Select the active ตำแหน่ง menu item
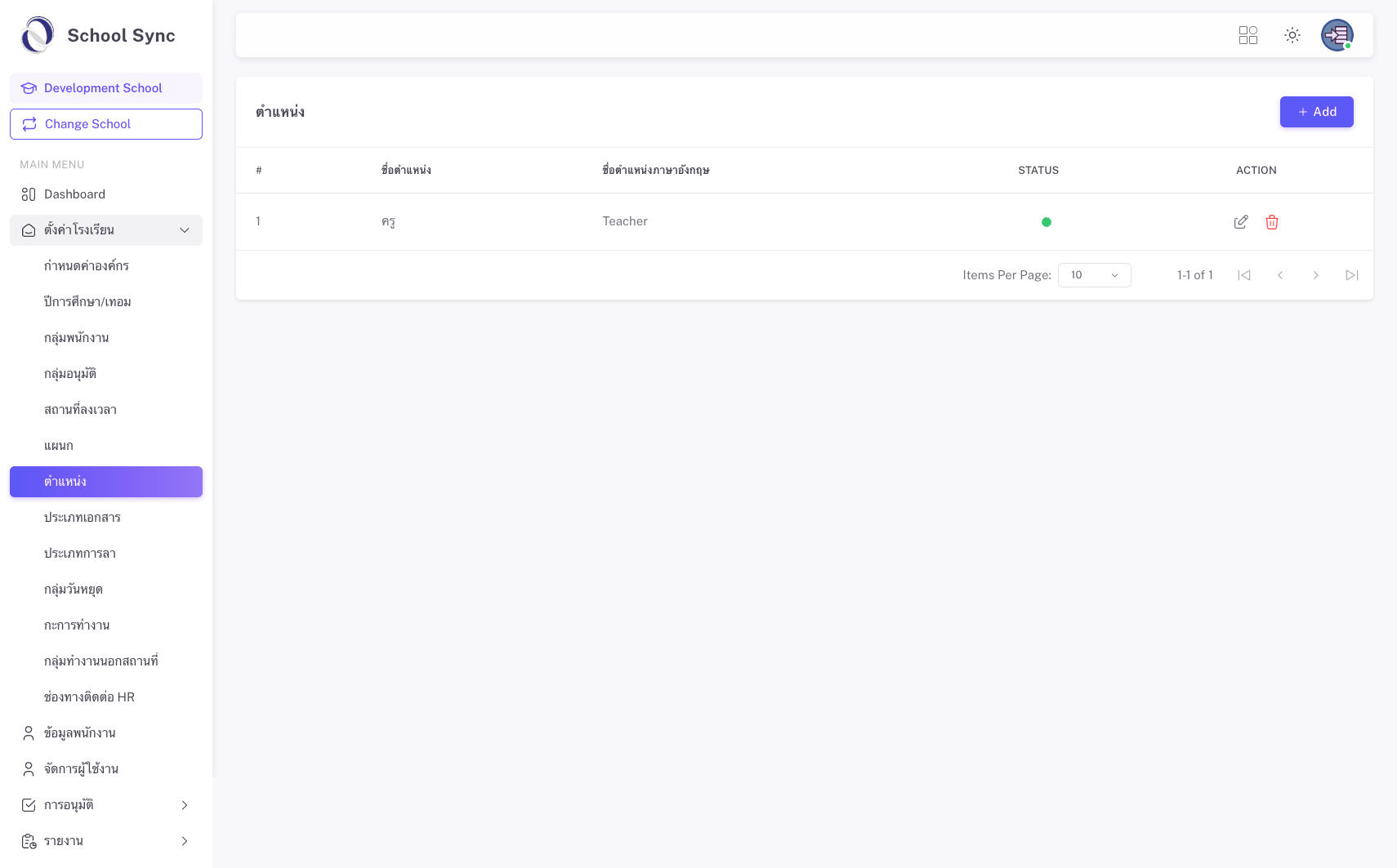Screen dimensions: 1397x868 point(106,482)
